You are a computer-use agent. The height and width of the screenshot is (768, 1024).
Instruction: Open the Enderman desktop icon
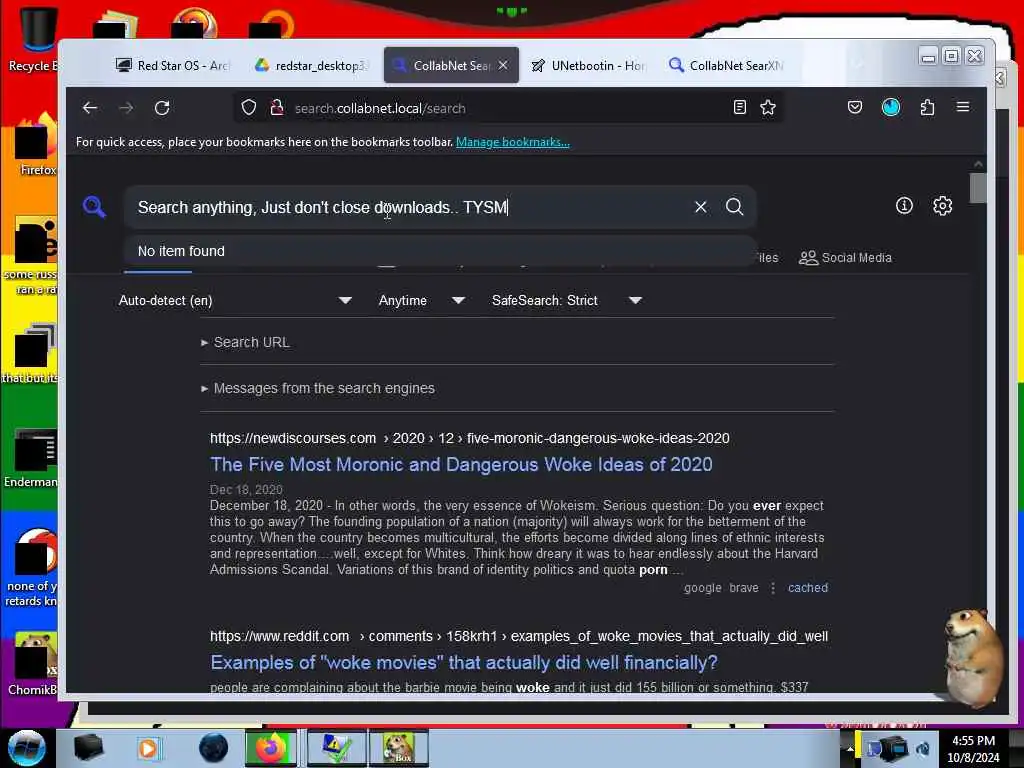31,457
